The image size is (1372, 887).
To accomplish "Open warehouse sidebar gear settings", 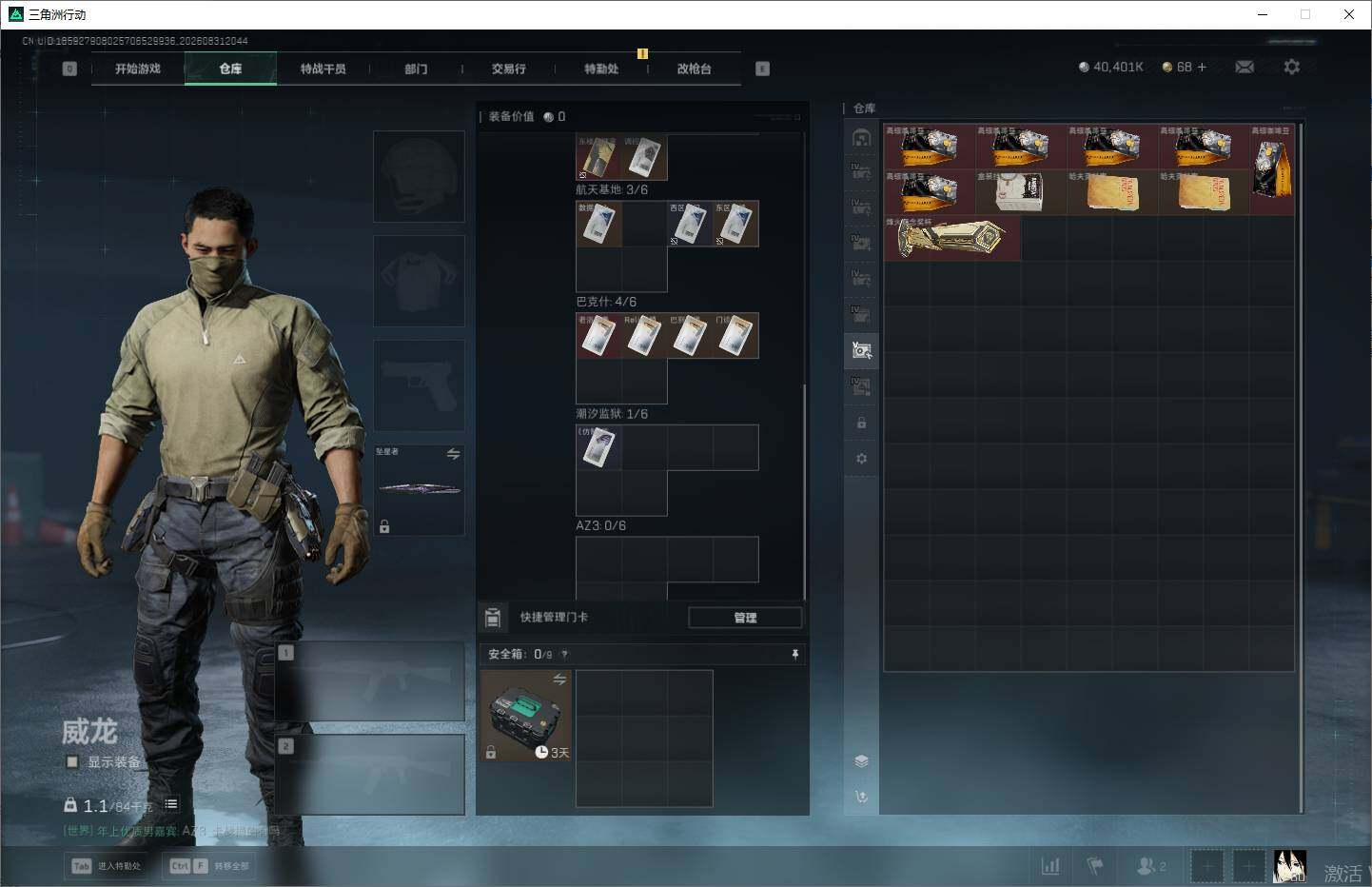I will point(861,459).
